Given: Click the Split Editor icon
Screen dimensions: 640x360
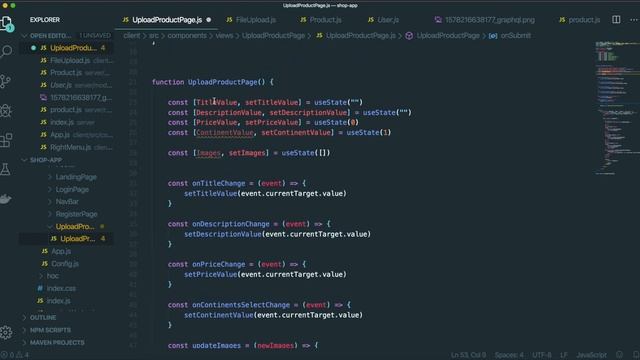Looking at the screenshot, I should point(616,19).
